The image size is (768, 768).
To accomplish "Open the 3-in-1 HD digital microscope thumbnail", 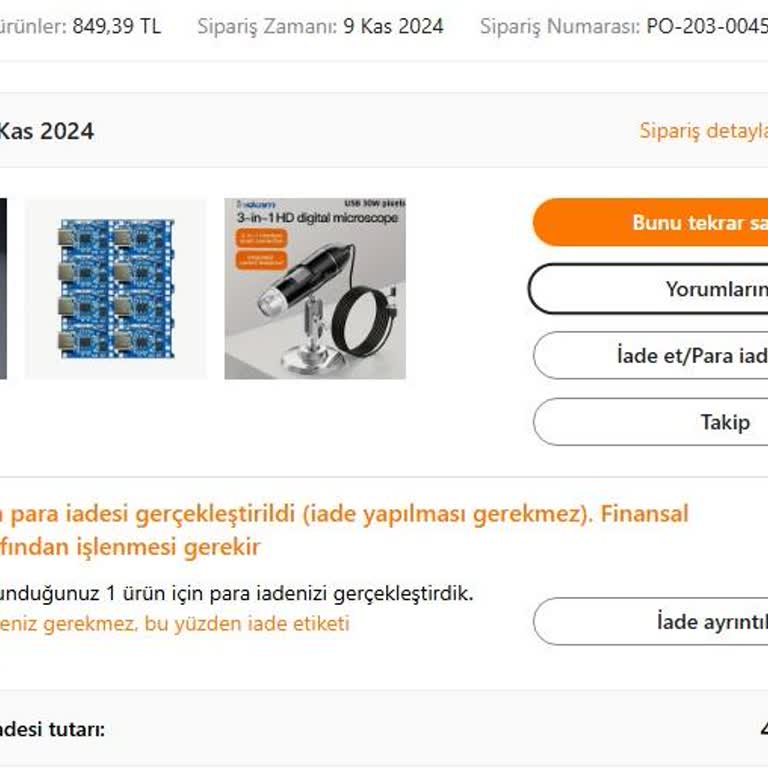I will [x=315, y=288].
